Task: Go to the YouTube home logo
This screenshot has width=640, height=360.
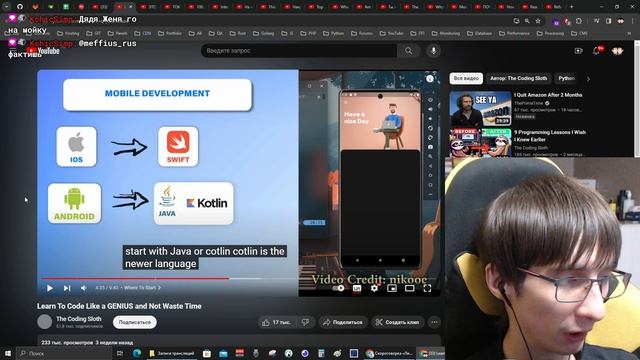Action: coord(43,51)
